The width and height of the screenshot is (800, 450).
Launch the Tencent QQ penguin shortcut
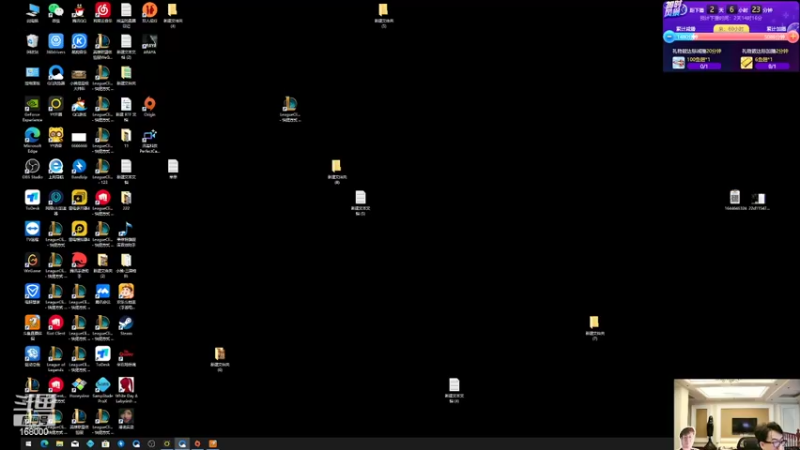pyautogui.click(x=79, y=12)
